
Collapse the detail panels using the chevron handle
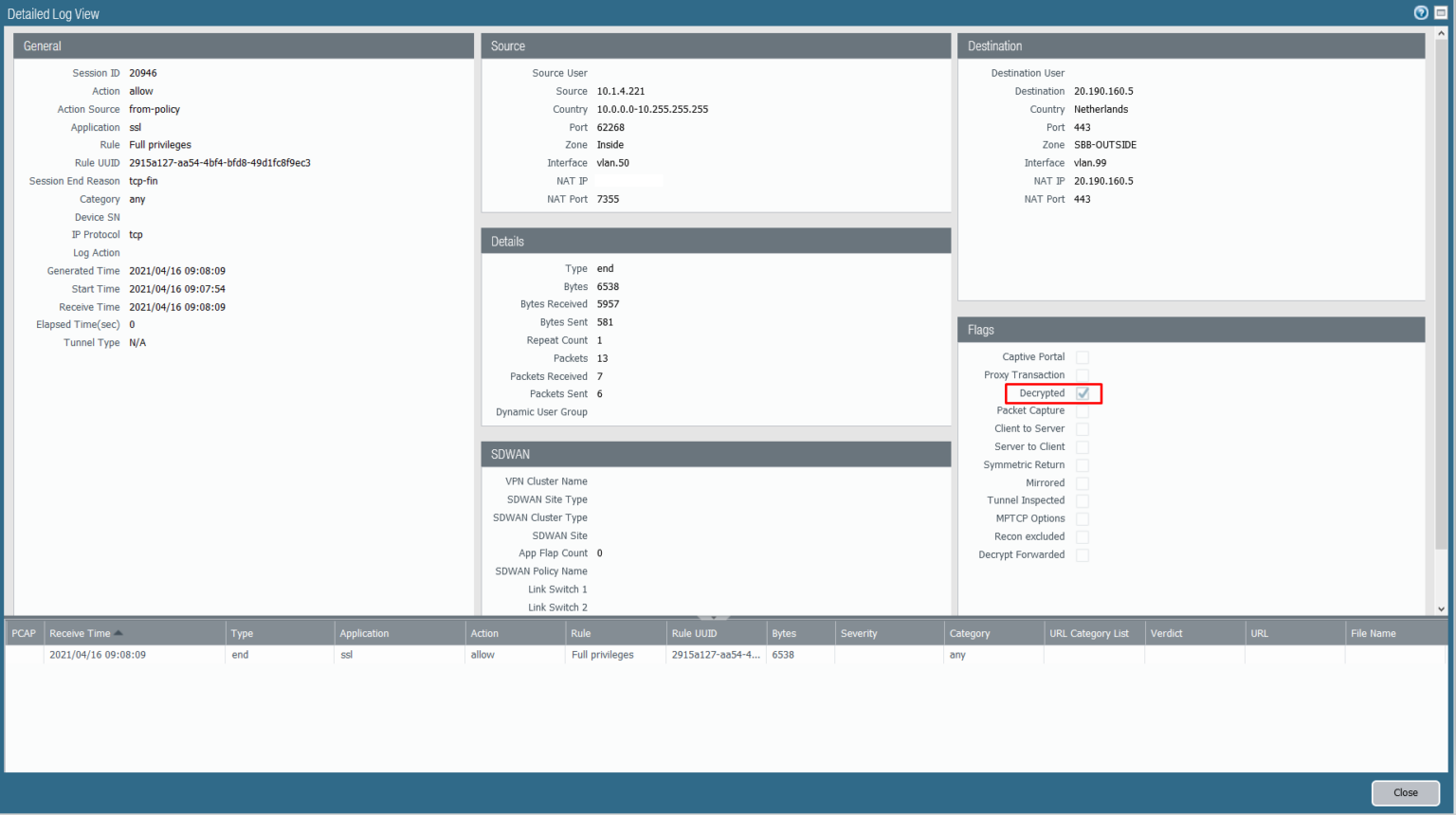click(714, 615)
